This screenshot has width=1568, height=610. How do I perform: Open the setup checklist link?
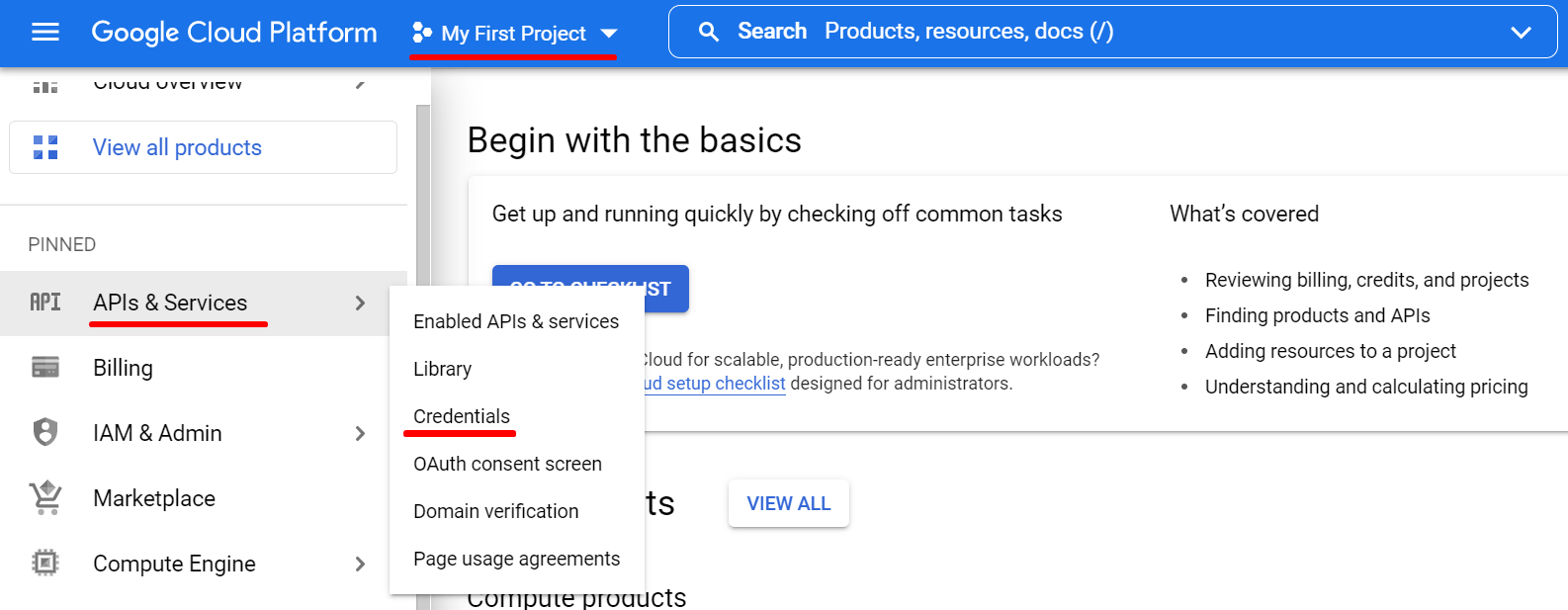(714, 384)
